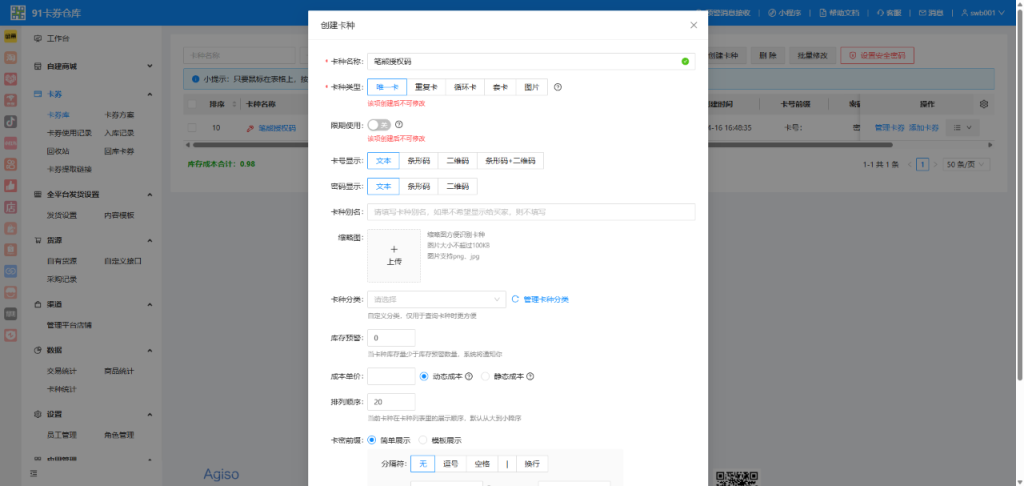This screenshot has height=486, width=1024.
Task: Close the 创建卡种 dialog
Action: (694, 24)
